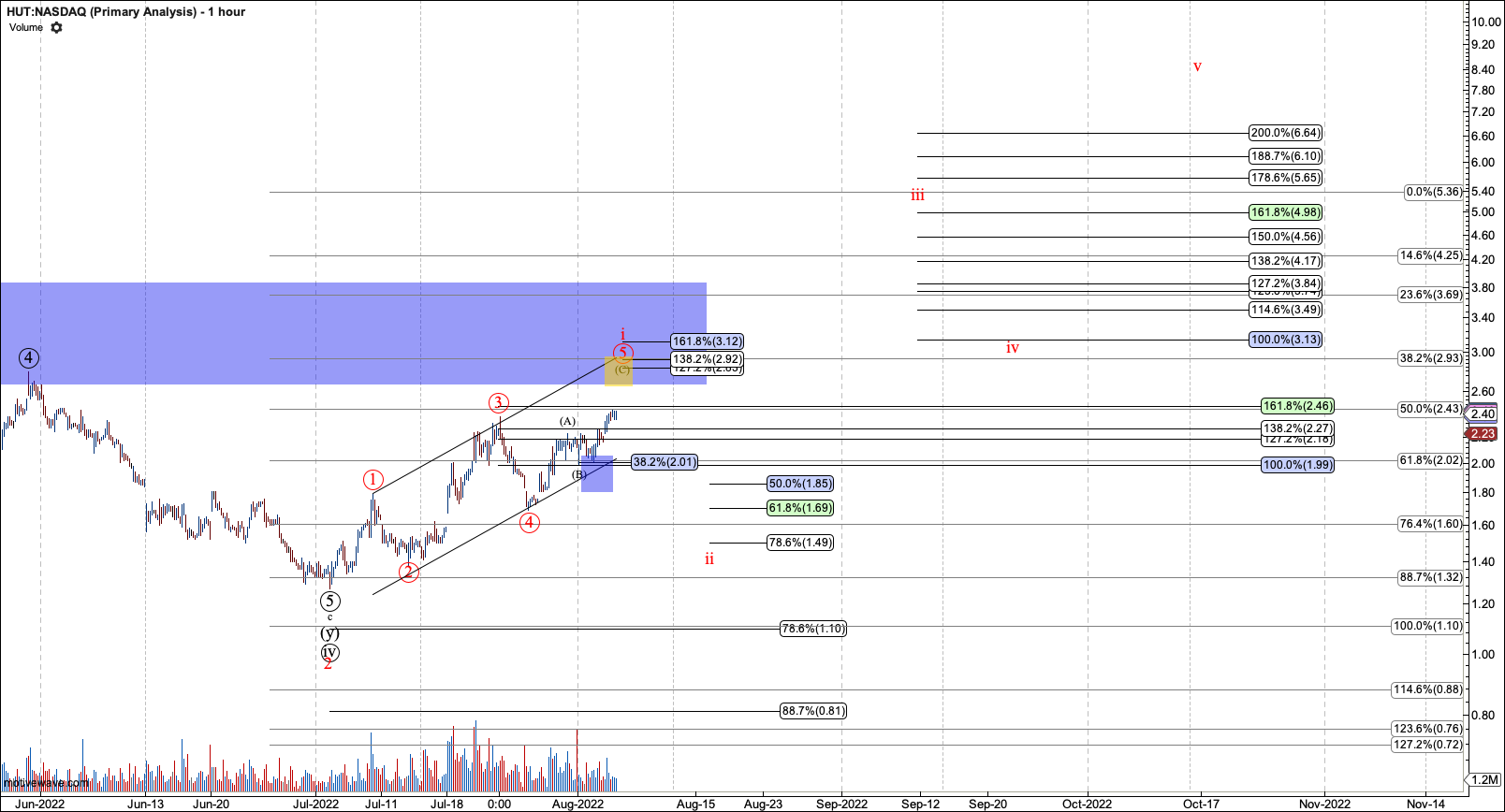Click the 23.6%(3.69) retracement label

1431,295
